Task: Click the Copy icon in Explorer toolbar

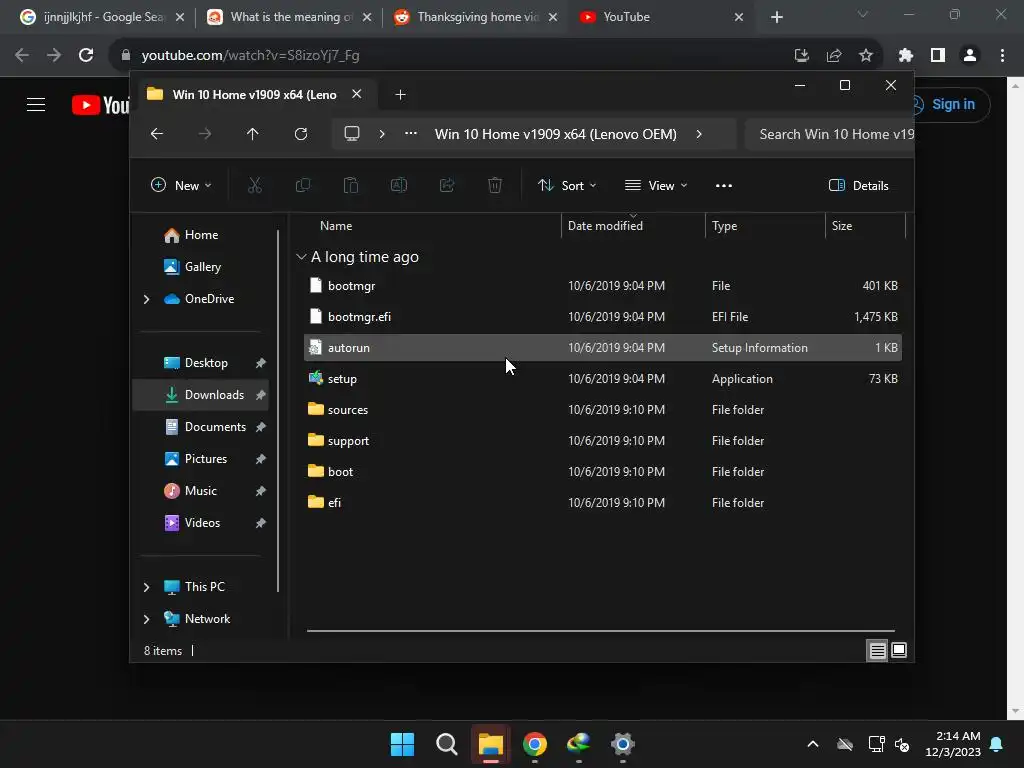Action: (303, 185)
